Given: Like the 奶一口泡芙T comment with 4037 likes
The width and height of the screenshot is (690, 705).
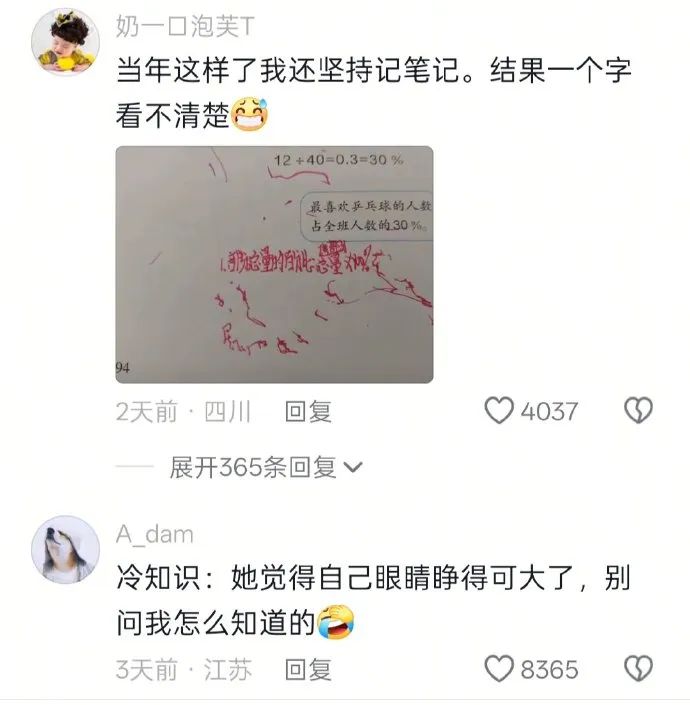Looking at the screenshot, I should point(499,411).
